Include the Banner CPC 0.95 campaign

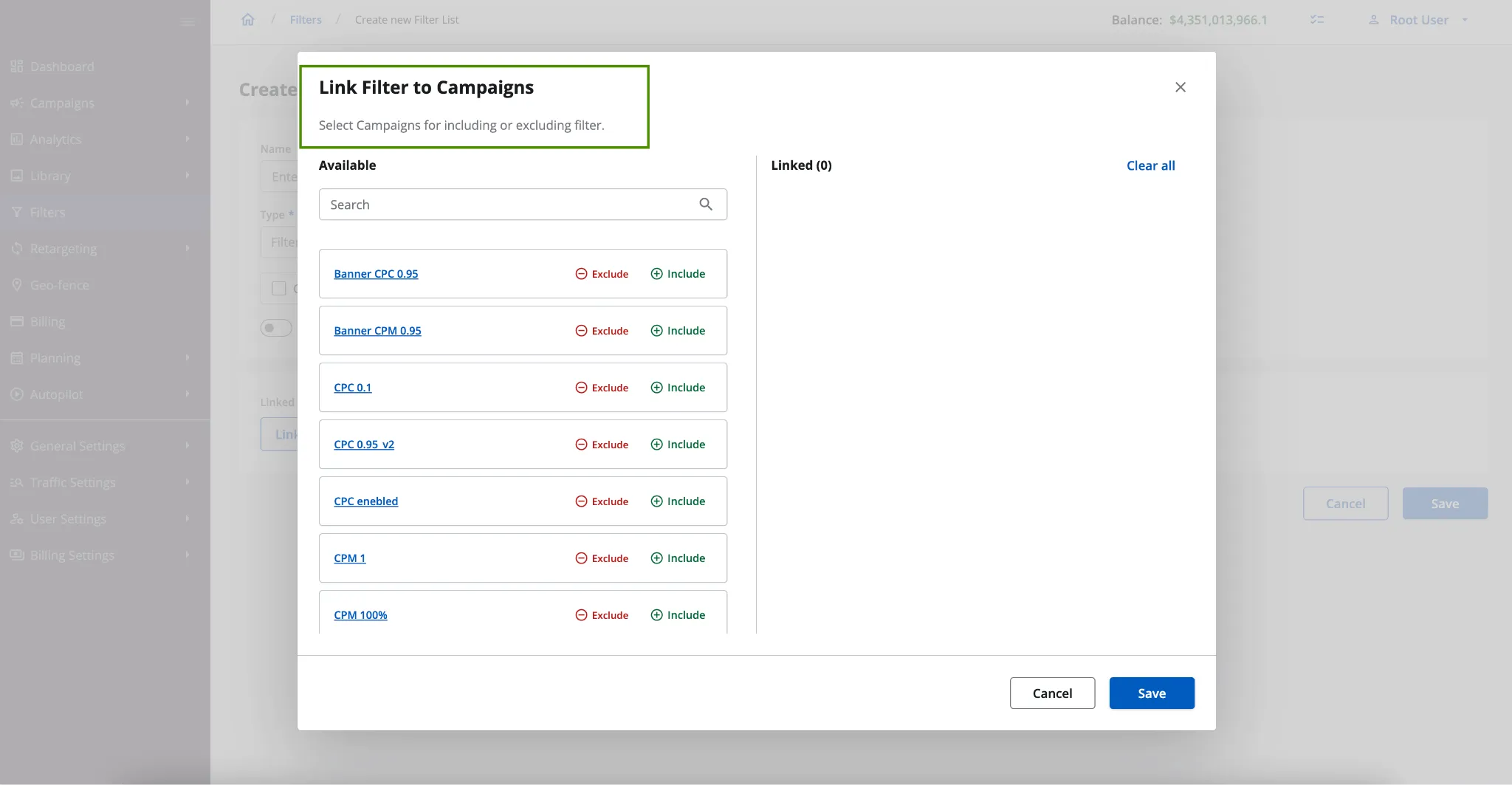point(678,274)
